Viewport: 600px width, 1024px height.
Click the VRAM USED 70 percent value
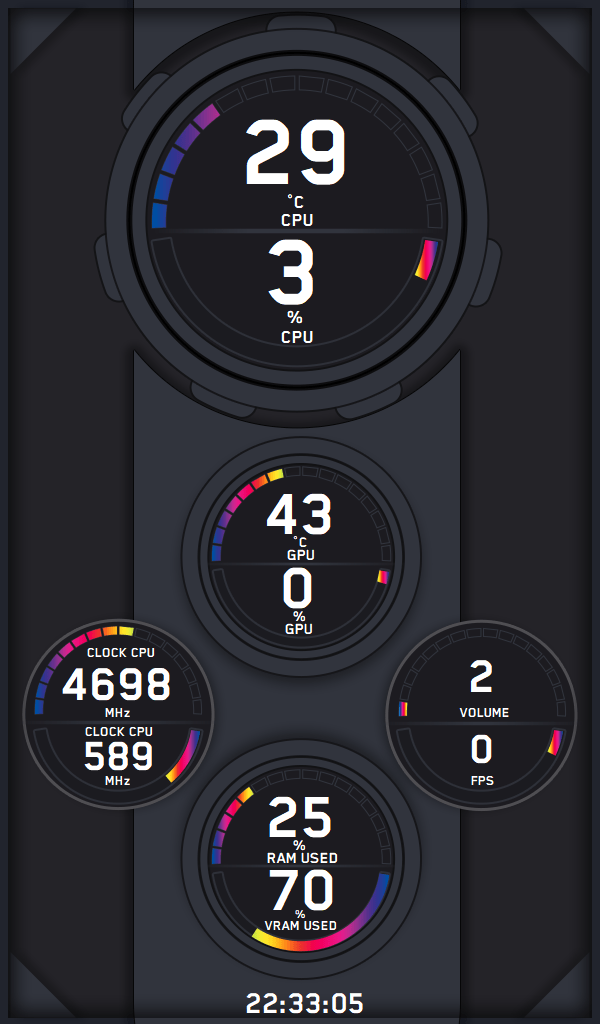302,891
